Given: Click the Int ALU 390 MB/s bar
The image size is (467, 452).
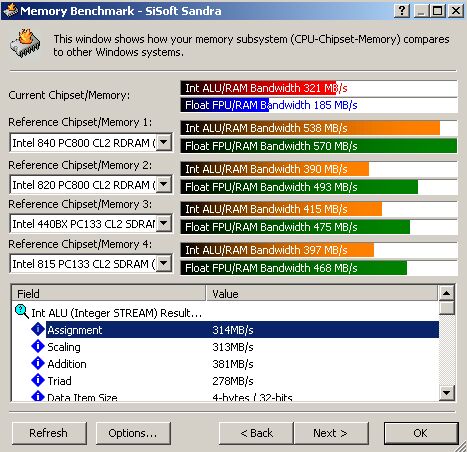Looking at the screenshot, I should pos(275,169).
